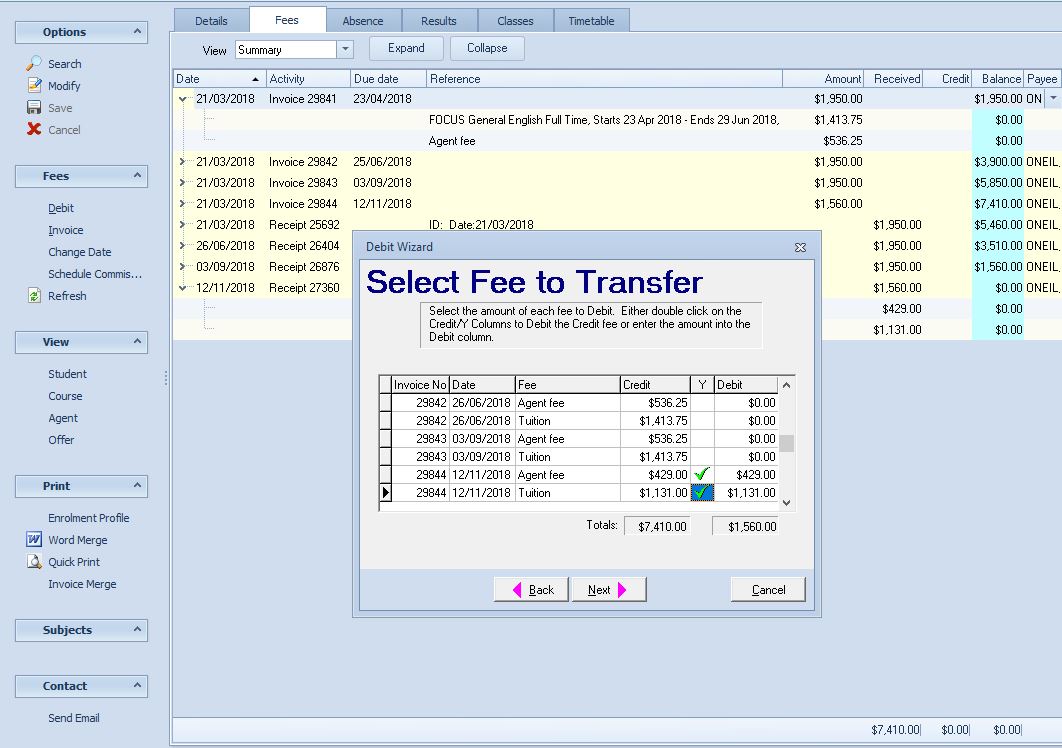Click the Expand button above the fee list
The image size is (1062, 748).
tap(405, 48)
